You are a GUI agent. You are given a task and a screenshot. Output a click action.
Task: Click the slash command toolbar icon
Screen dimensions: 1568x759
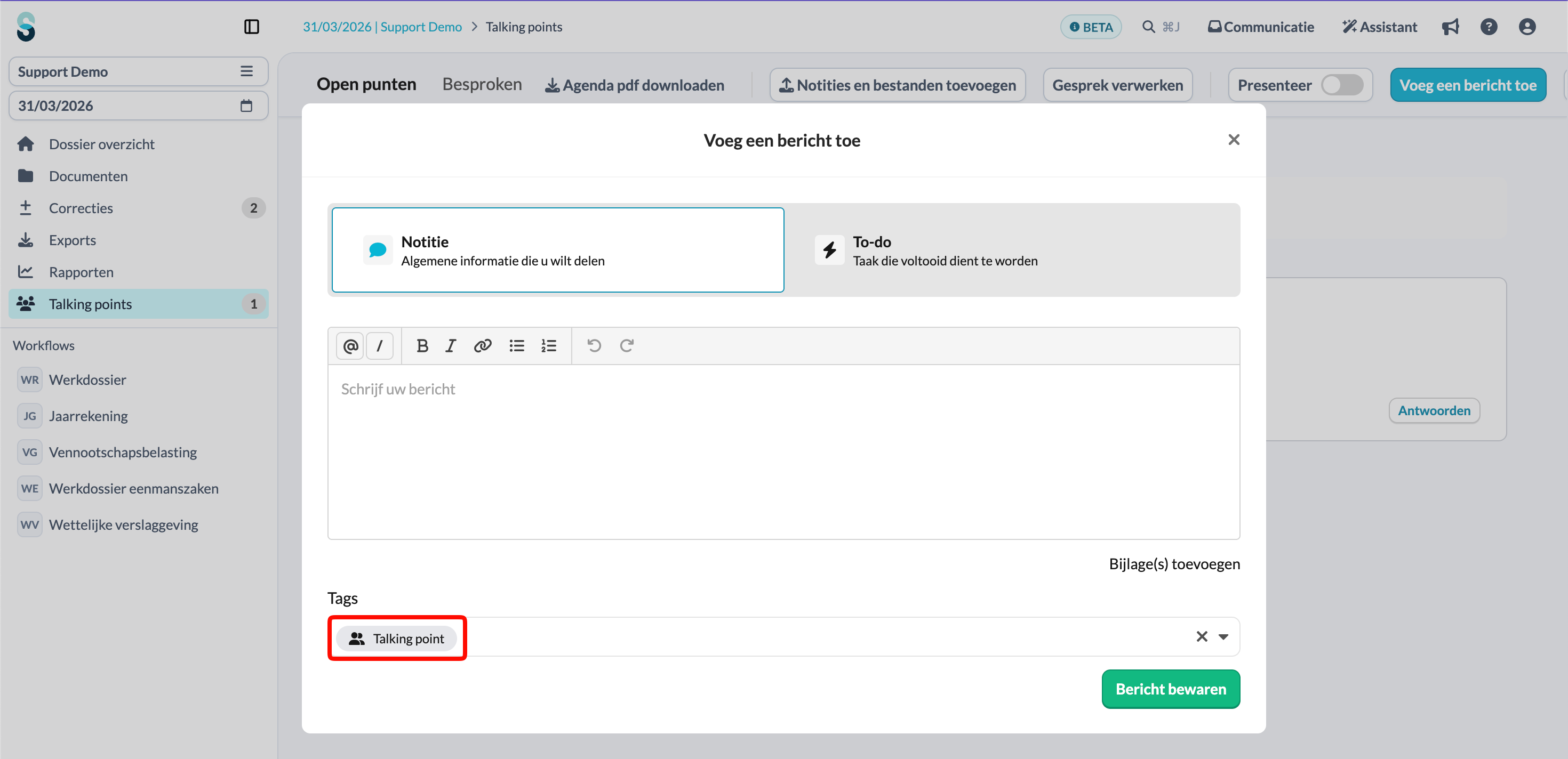[380, 346]
